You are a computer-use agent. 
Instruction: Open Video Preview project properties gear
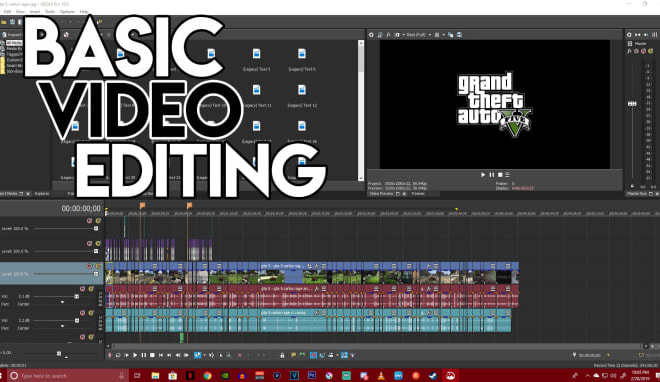point(371,35)
